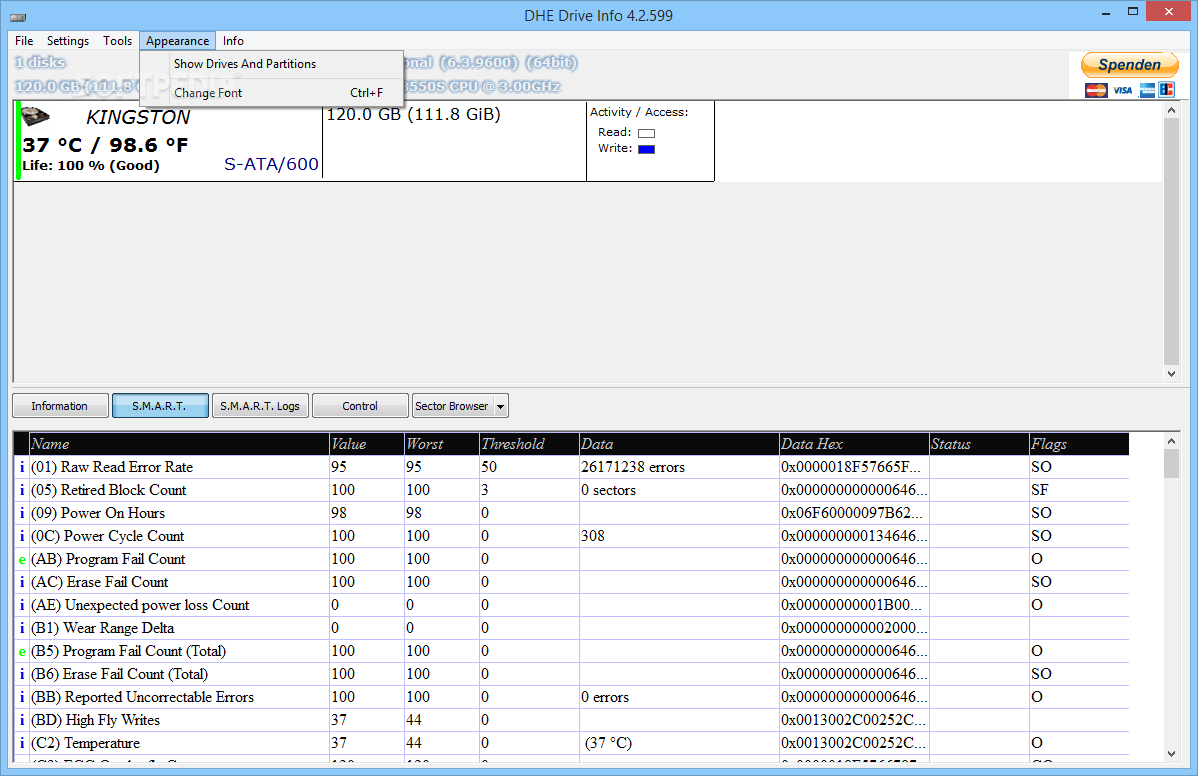Click the info icon for Unexpected power loss Count
This screenshot has height=776, width=1198.
[21, 605]
